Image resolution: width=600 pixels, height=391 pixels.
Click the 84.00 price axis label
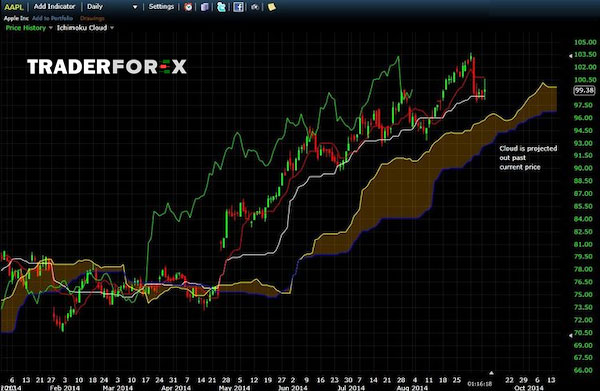[x=583, y=219]
